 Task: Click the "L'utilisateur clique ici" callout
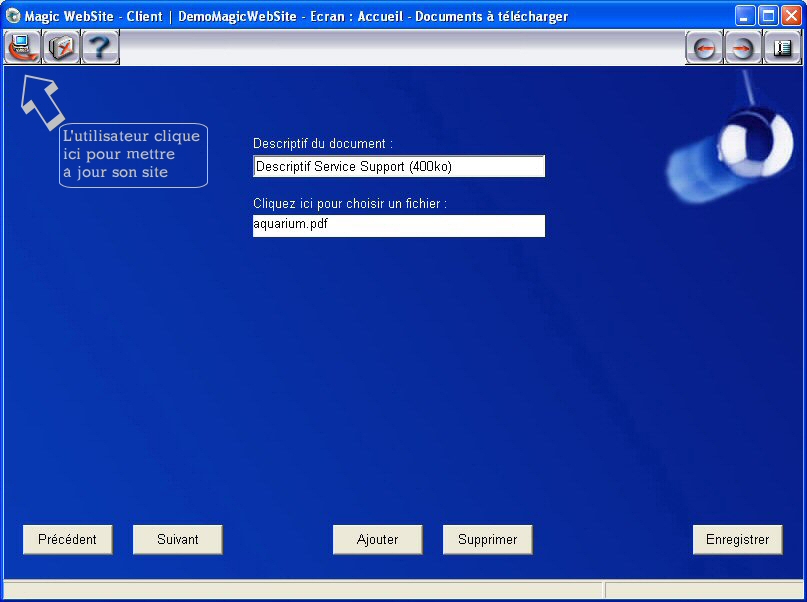[133, 155]
